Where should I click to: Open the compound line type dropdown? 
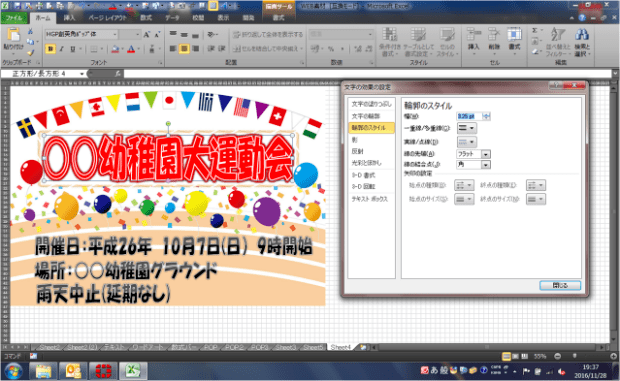[x=467, y=128]
